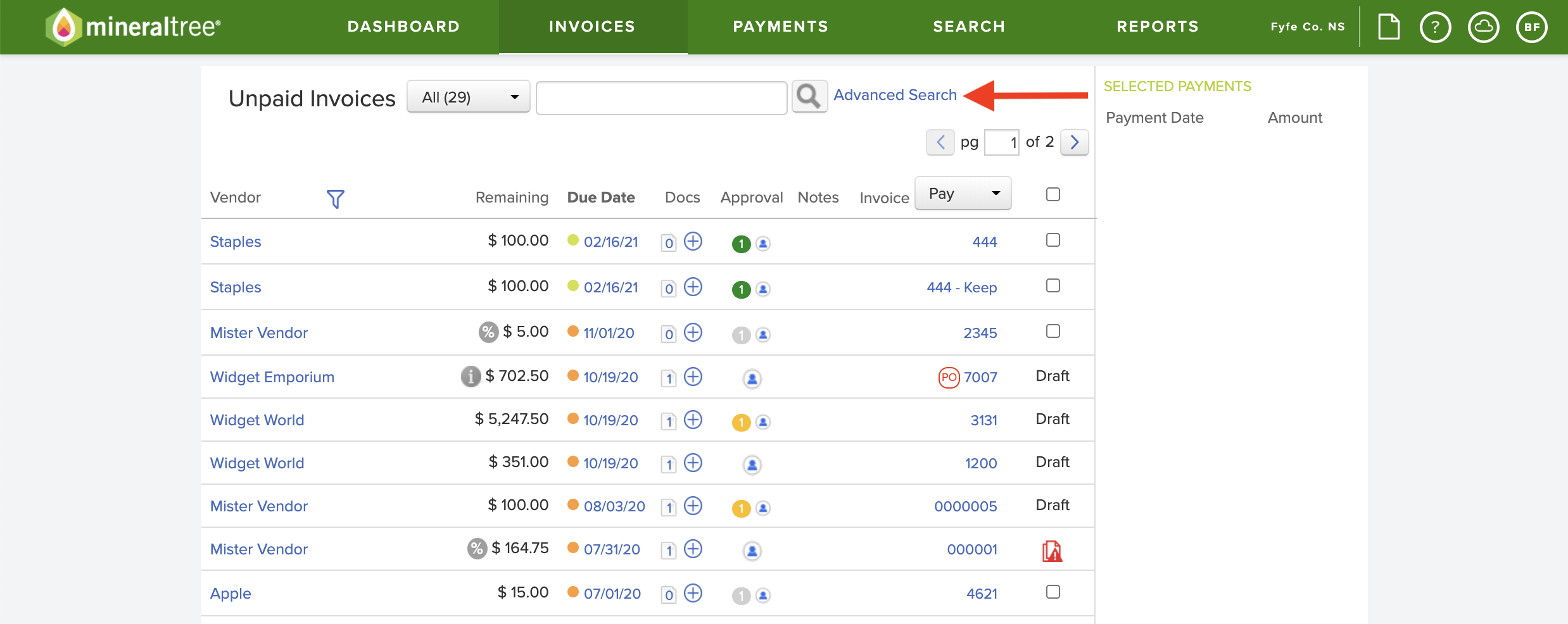This screenshot has width=1568, height=624.
Task: Click the discount percent icon for $5.00
Action: coord(488,332)
